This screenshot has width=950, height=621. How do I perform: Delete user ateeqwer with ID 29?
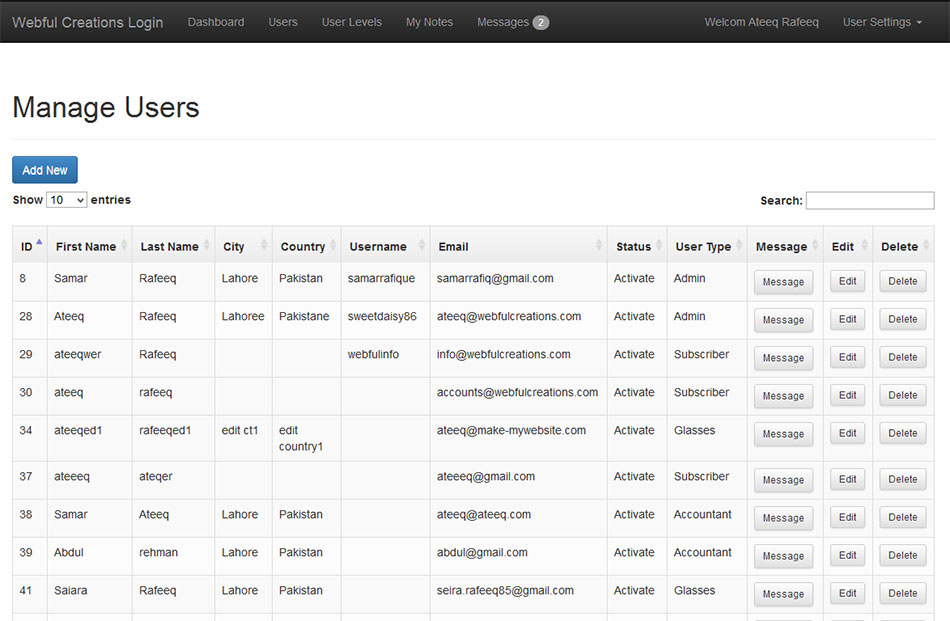point(902,358)
